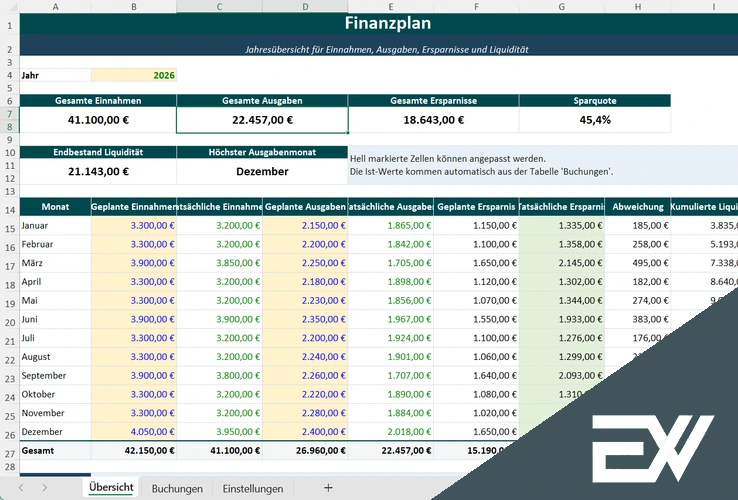The height and width of the screenshot is (500, 738).
Task: Select Endbestand Liquidität value 21.143,00 €
Action: tap(98, 171)
